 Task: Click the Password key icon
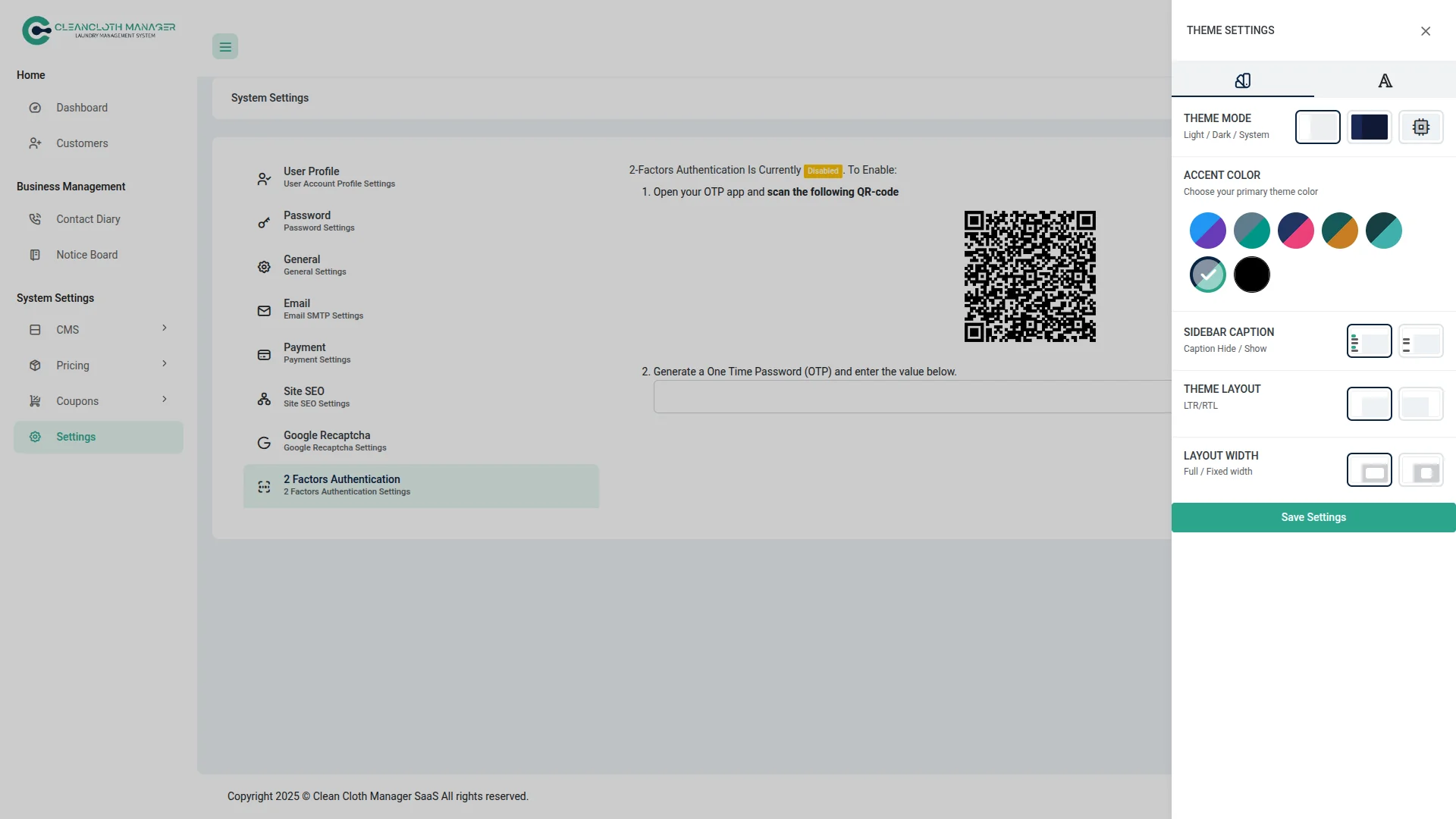pyautogui.click(x=264, y=222)
